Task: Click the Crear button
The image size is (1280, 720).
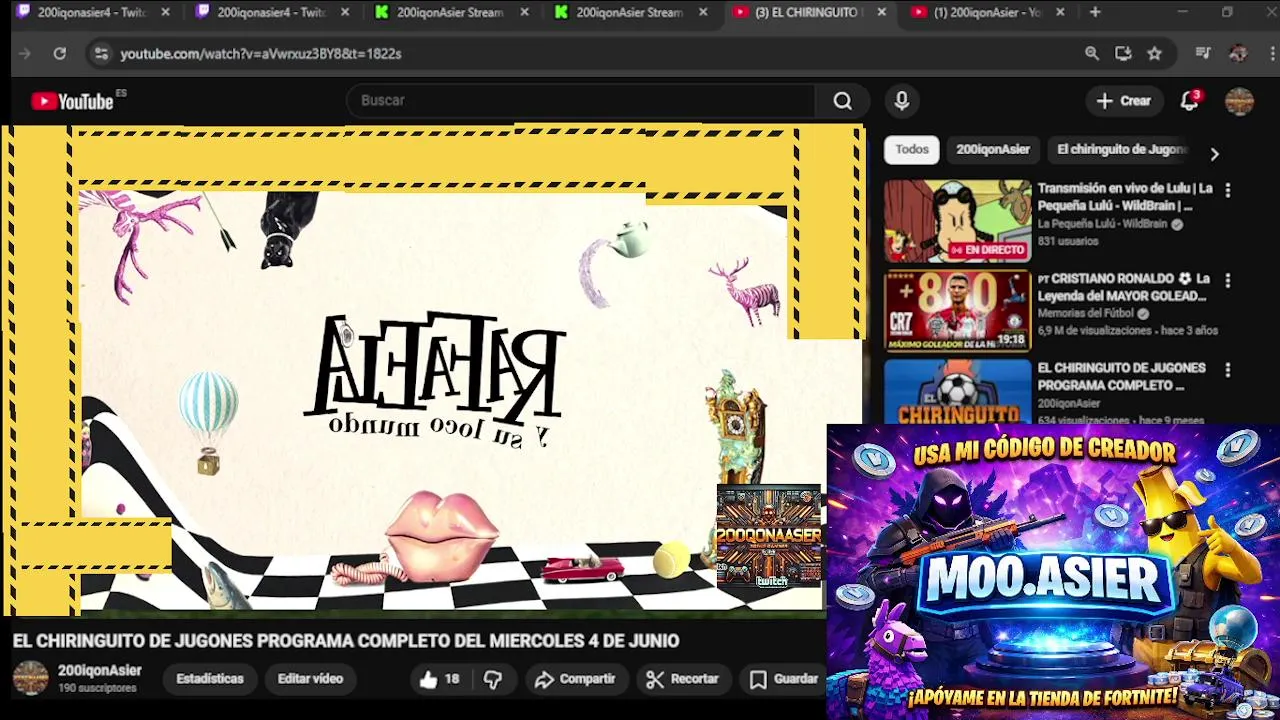Action: pyautogui.click(x=1124, y=101)
